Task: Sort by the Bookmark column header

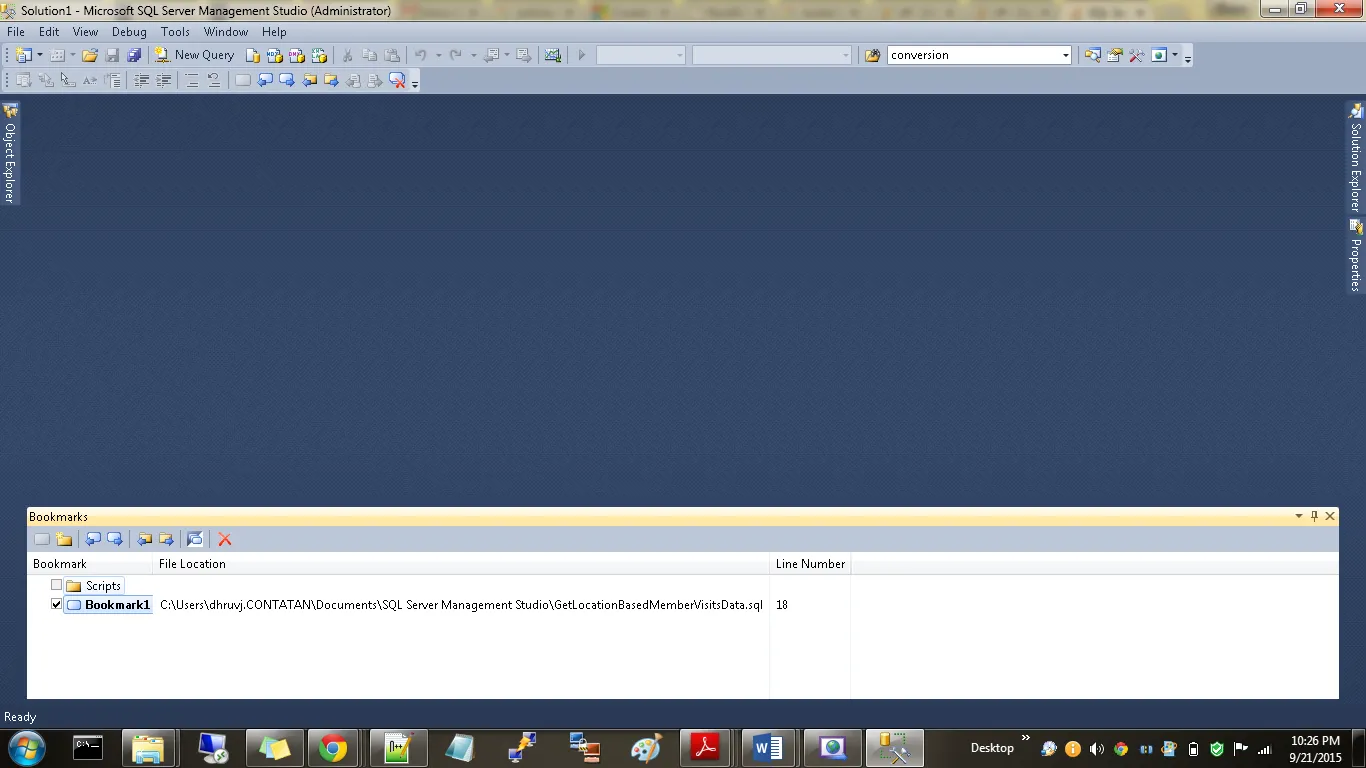Action: (x=91, y=564)
